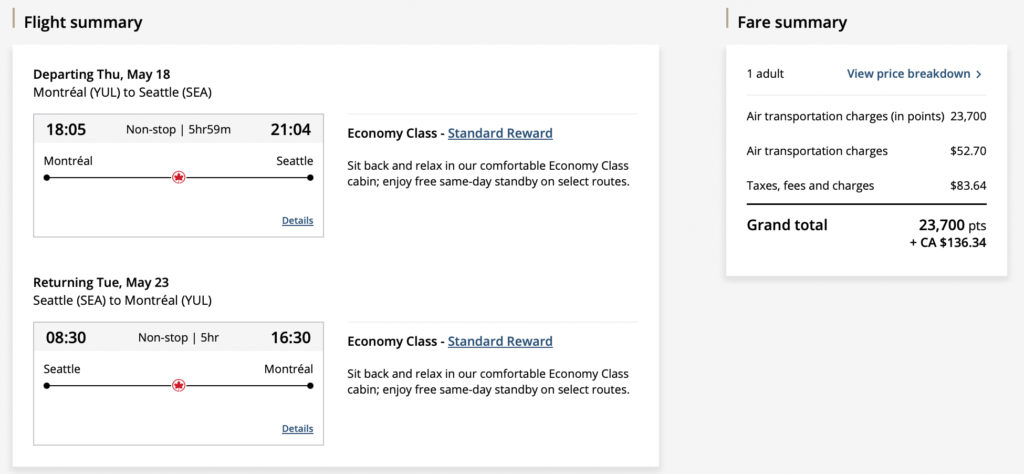This screenshot has height=474, width=1024.
Task: Open Details for the departing Montréal–Seattle flight
Action: pyautogui.click(x=297, y=221)
